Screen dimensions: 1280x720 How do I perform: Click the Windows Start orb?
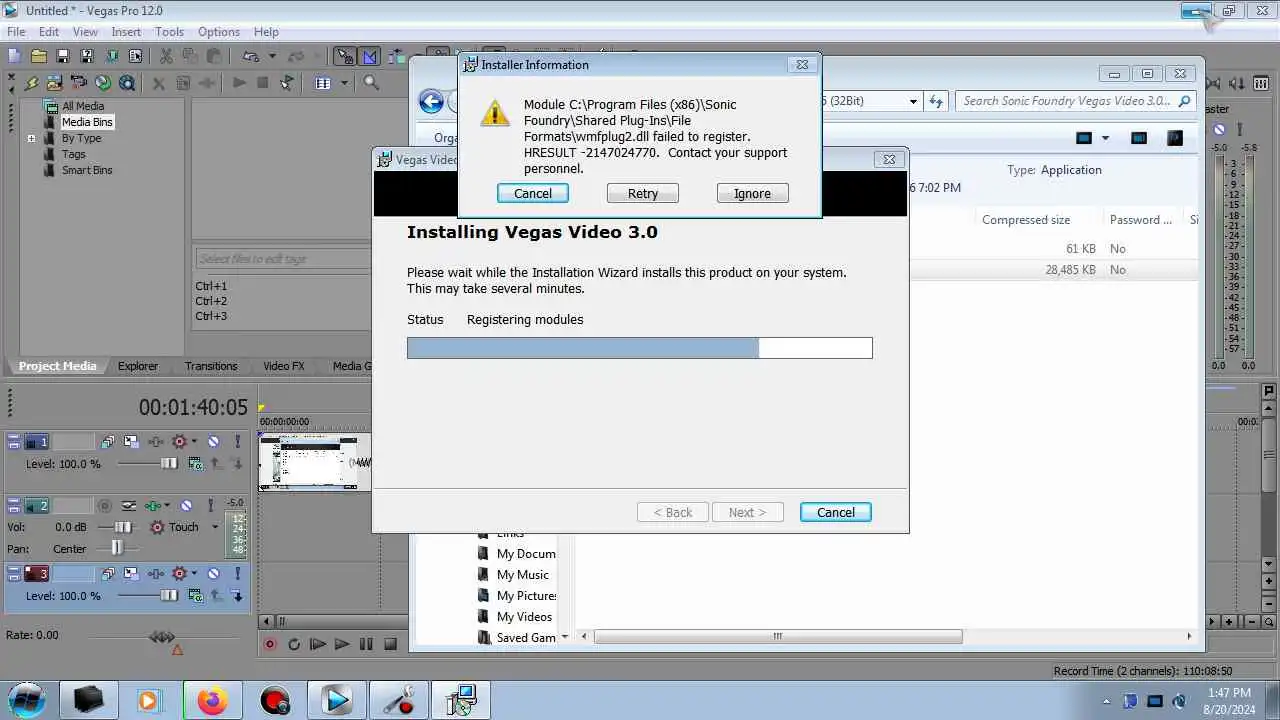(x=26, y=700)
